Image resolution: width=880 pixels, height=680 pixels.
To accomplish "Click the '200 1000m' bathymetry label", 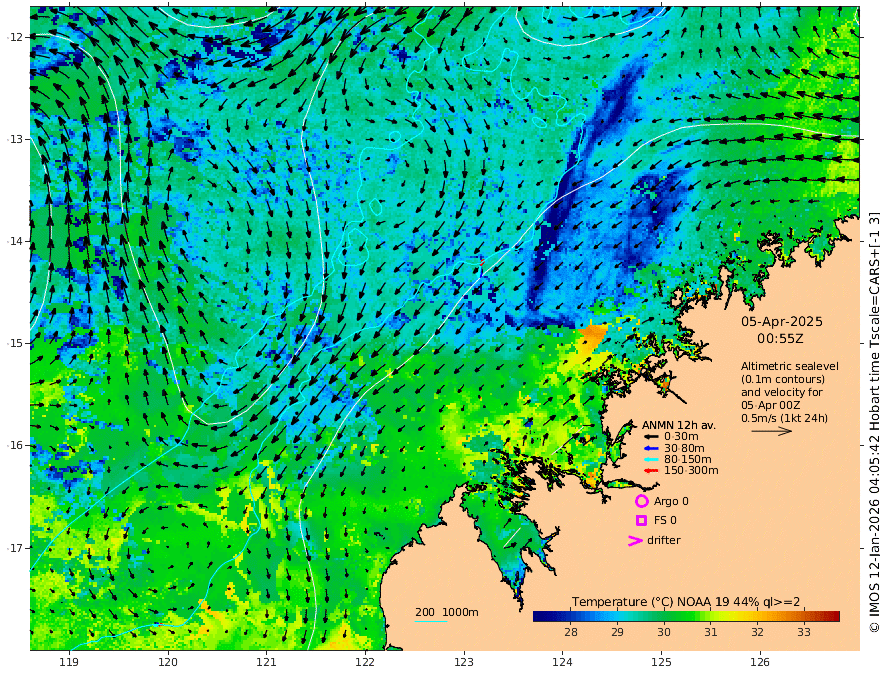I will click(x=447, y=612).
